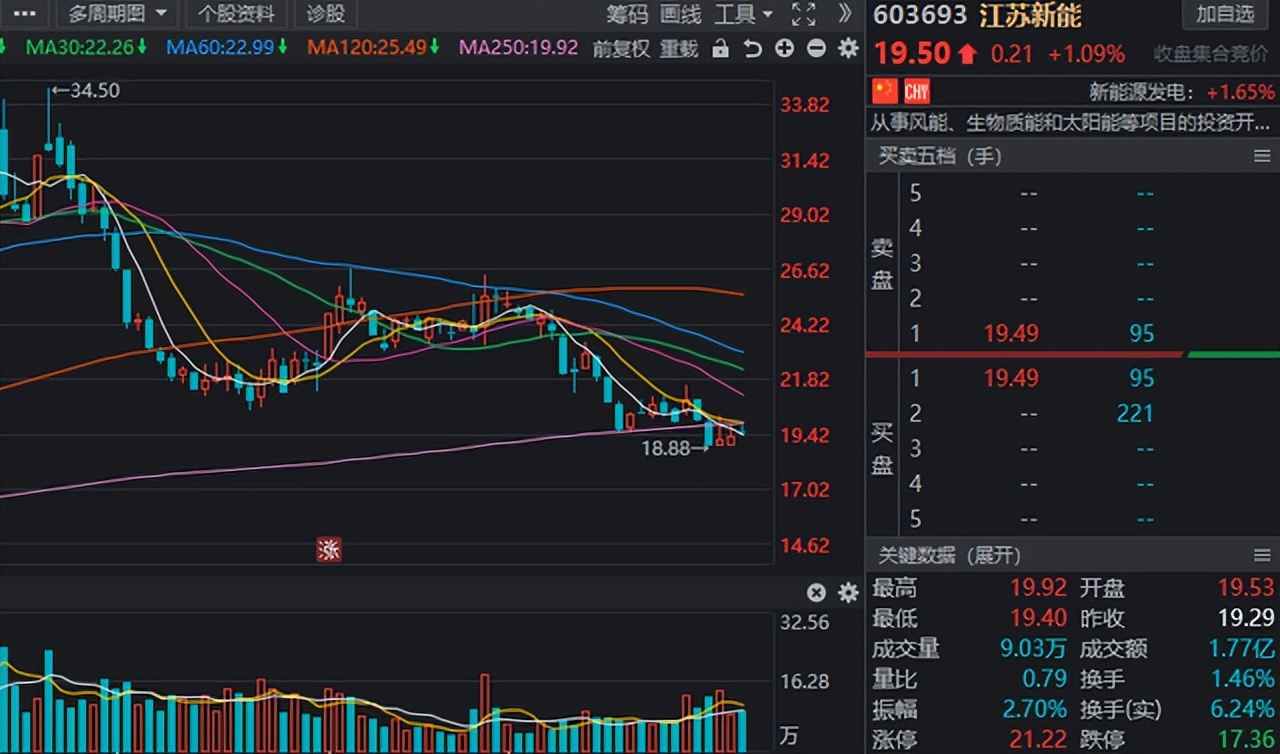Toggle fullscreen chart view icon
This screenshot has height=754, width=1280.
coord(803,14)
